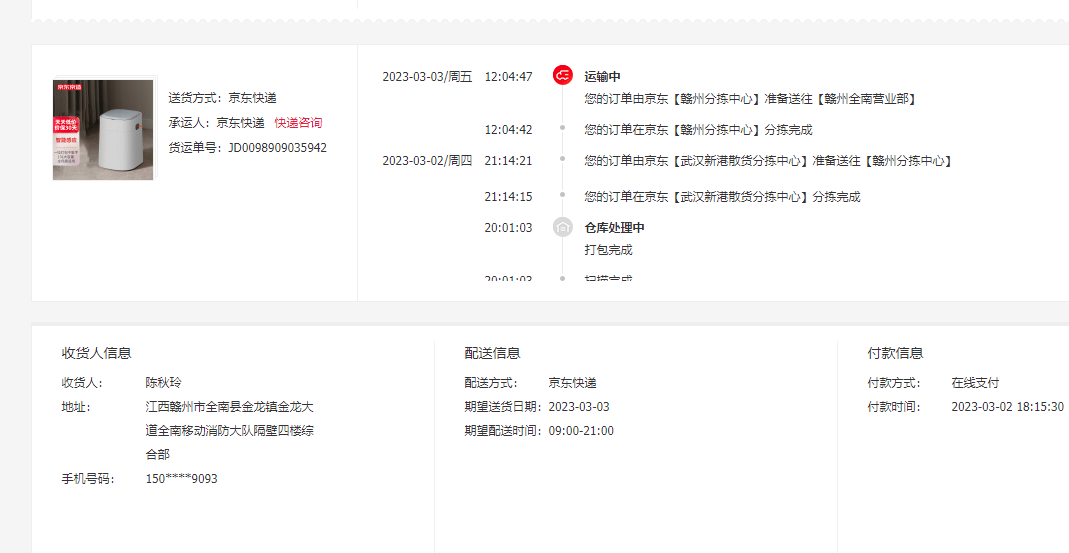Select expected delivery time 09:00-21:00

[x=581, y=431]
